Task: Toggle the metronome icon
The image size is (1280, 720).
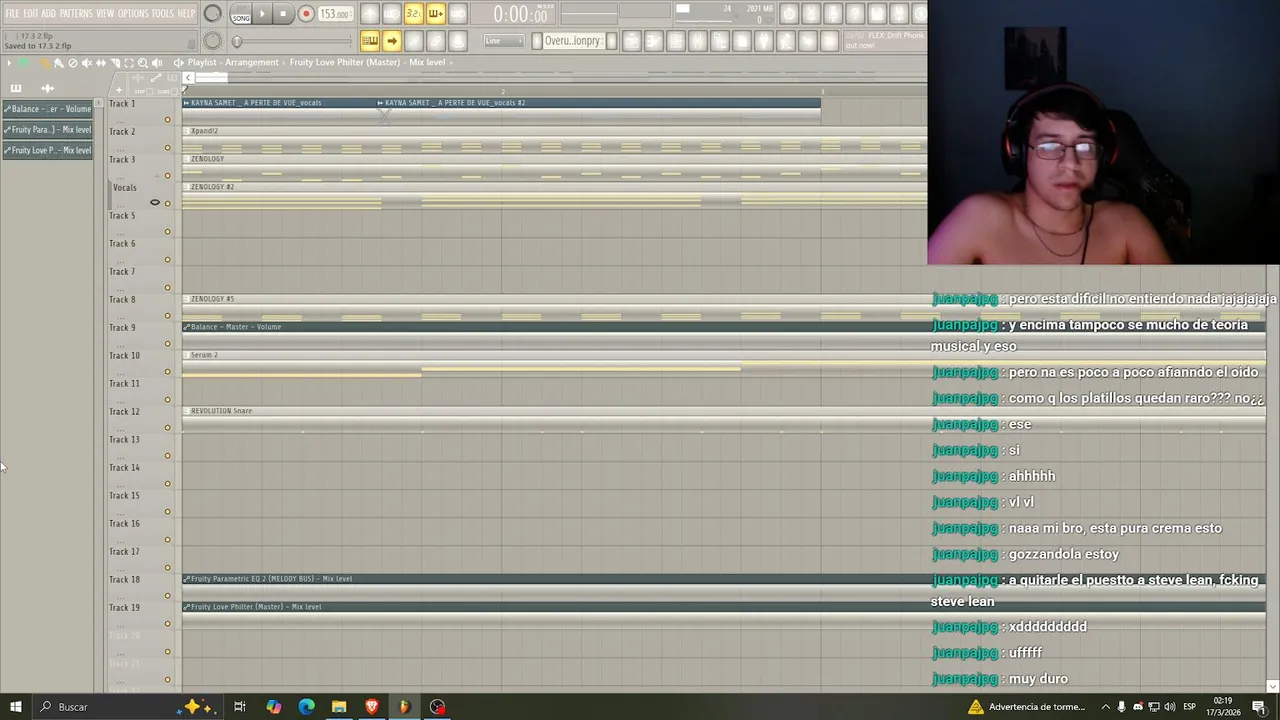Action: point(369,14)
